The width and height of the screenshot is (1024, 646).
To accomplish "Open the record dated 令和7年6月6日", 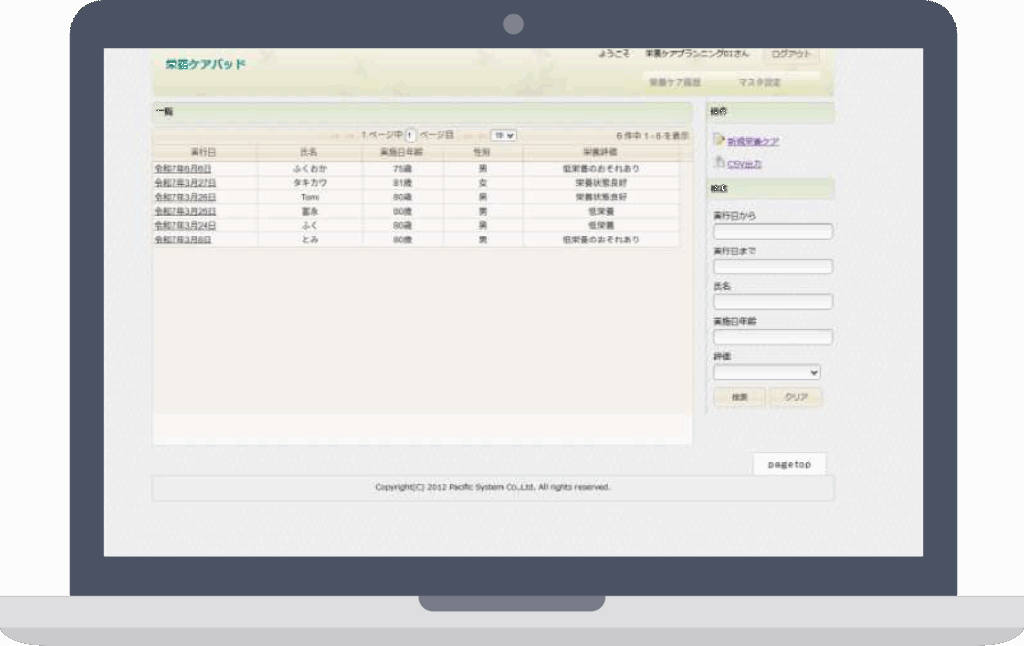I will (183, 169).
